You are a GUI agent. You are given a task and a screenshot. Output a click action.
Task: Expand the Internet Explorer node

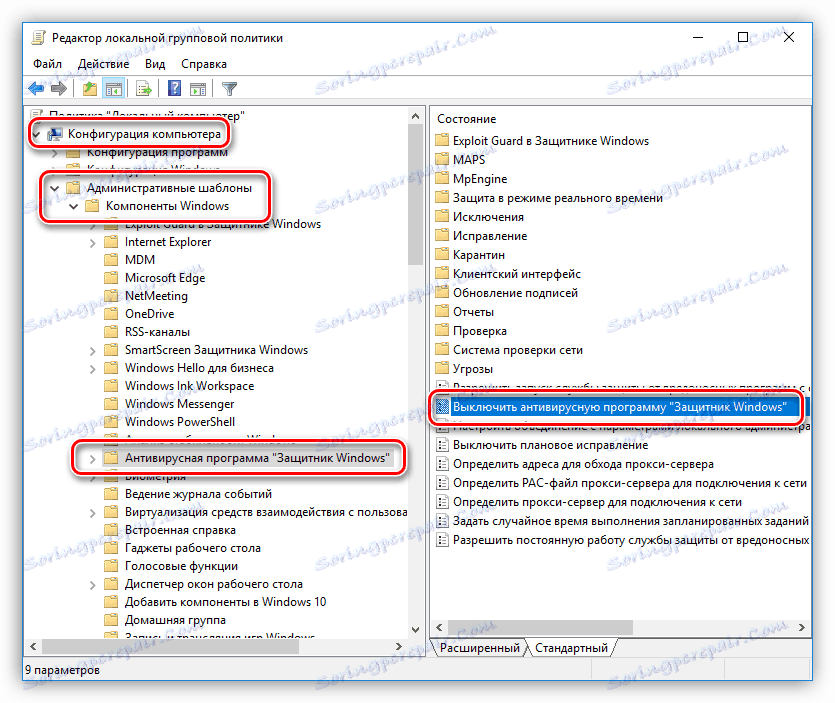(93, 243)
